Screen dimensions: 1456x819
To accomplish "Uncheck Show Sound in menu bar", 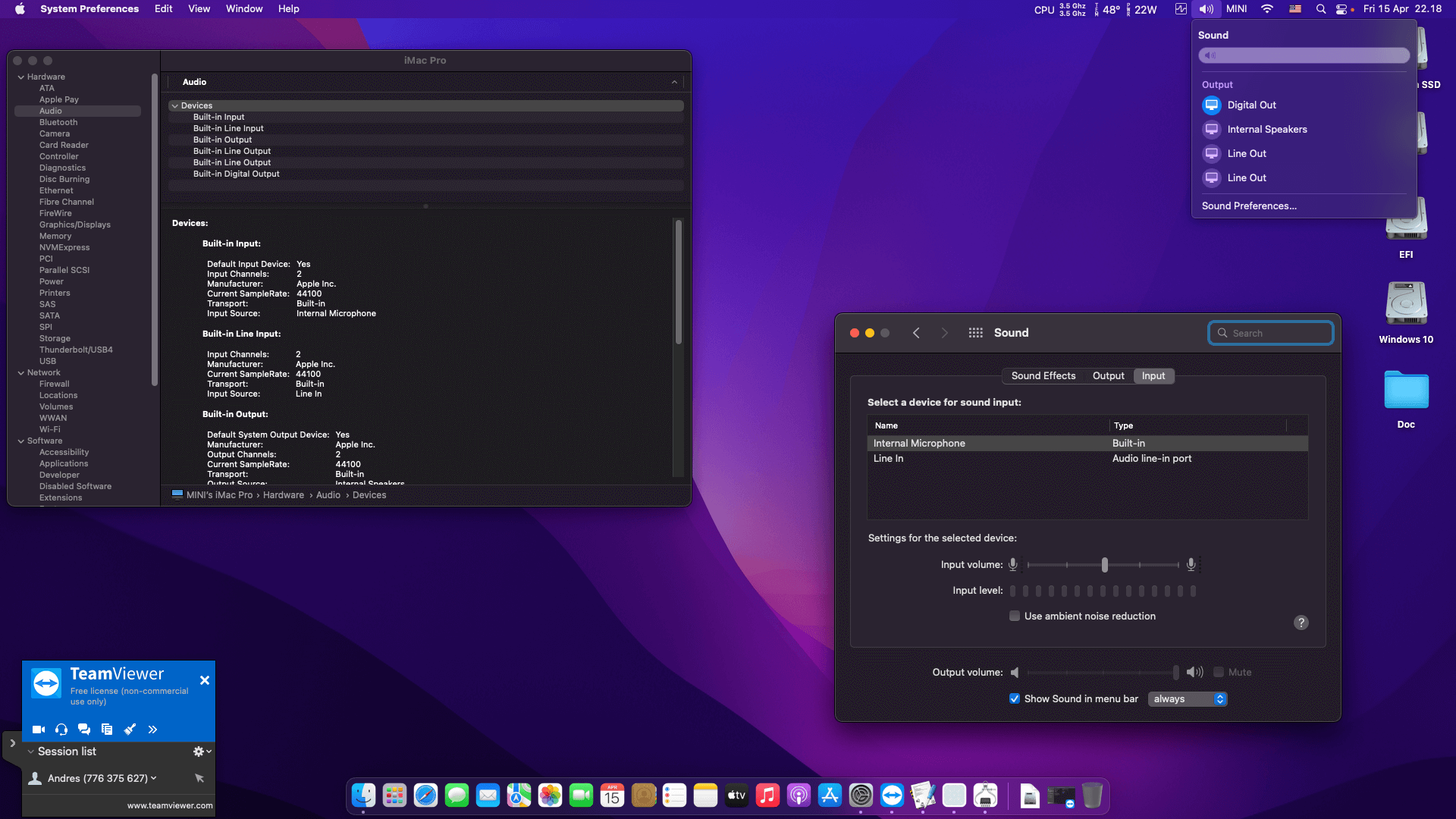I will 1015,698.
